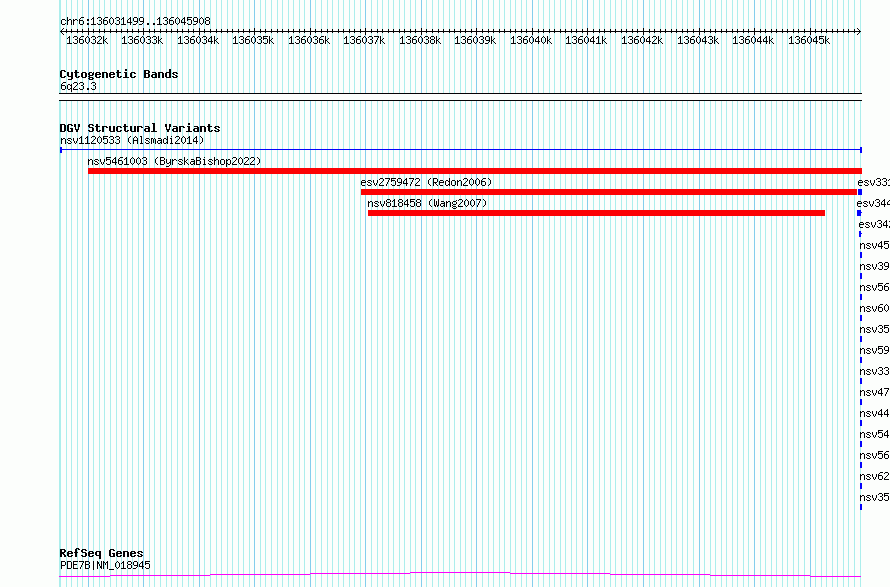
Task: Open variant nsv5461003 (ByrskaBishop2022) label
Action: pos(174,161)
